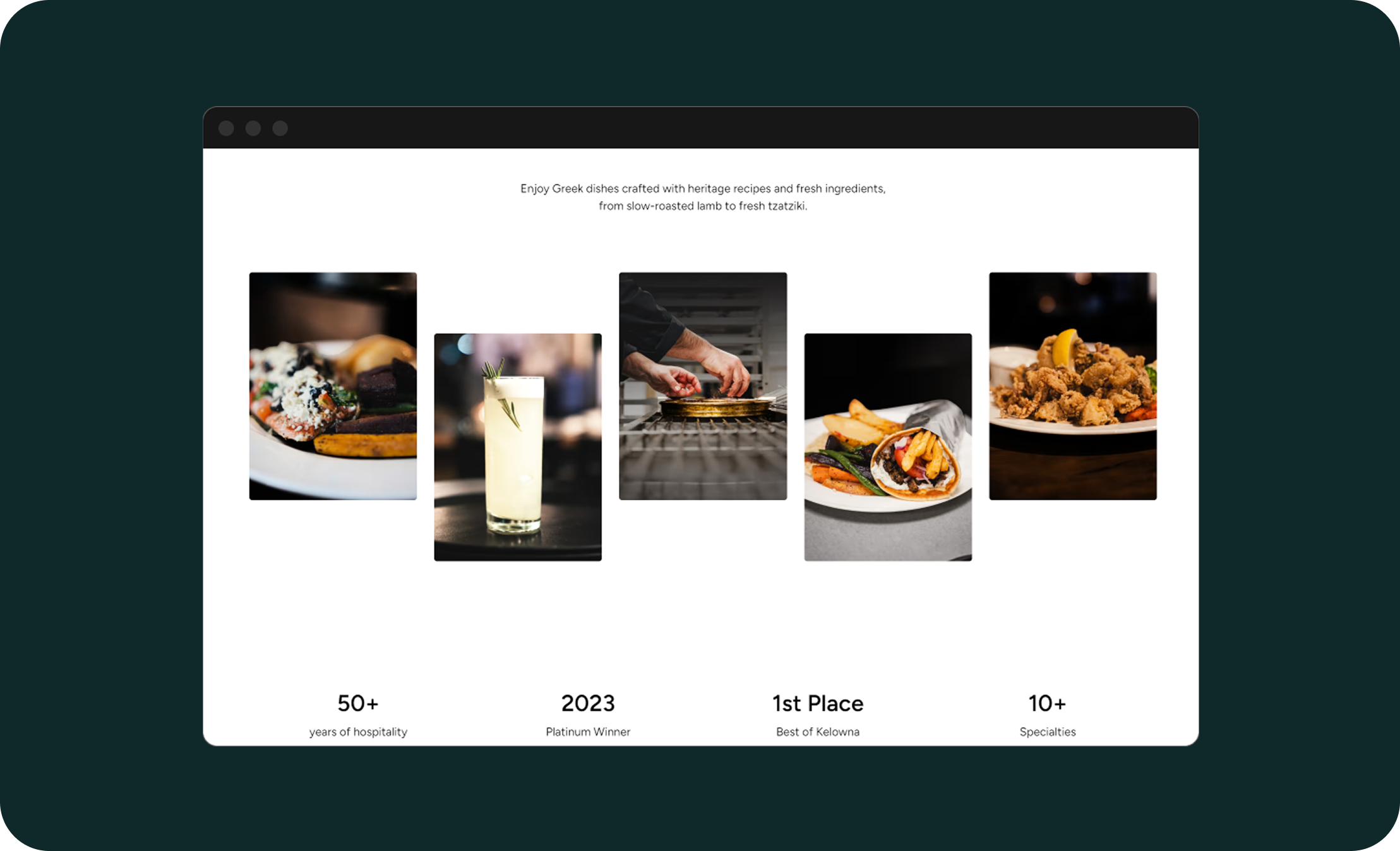Click the 2023 statistic heading
The height and width of the screenshot is (851, 1400).
point(588,703)
